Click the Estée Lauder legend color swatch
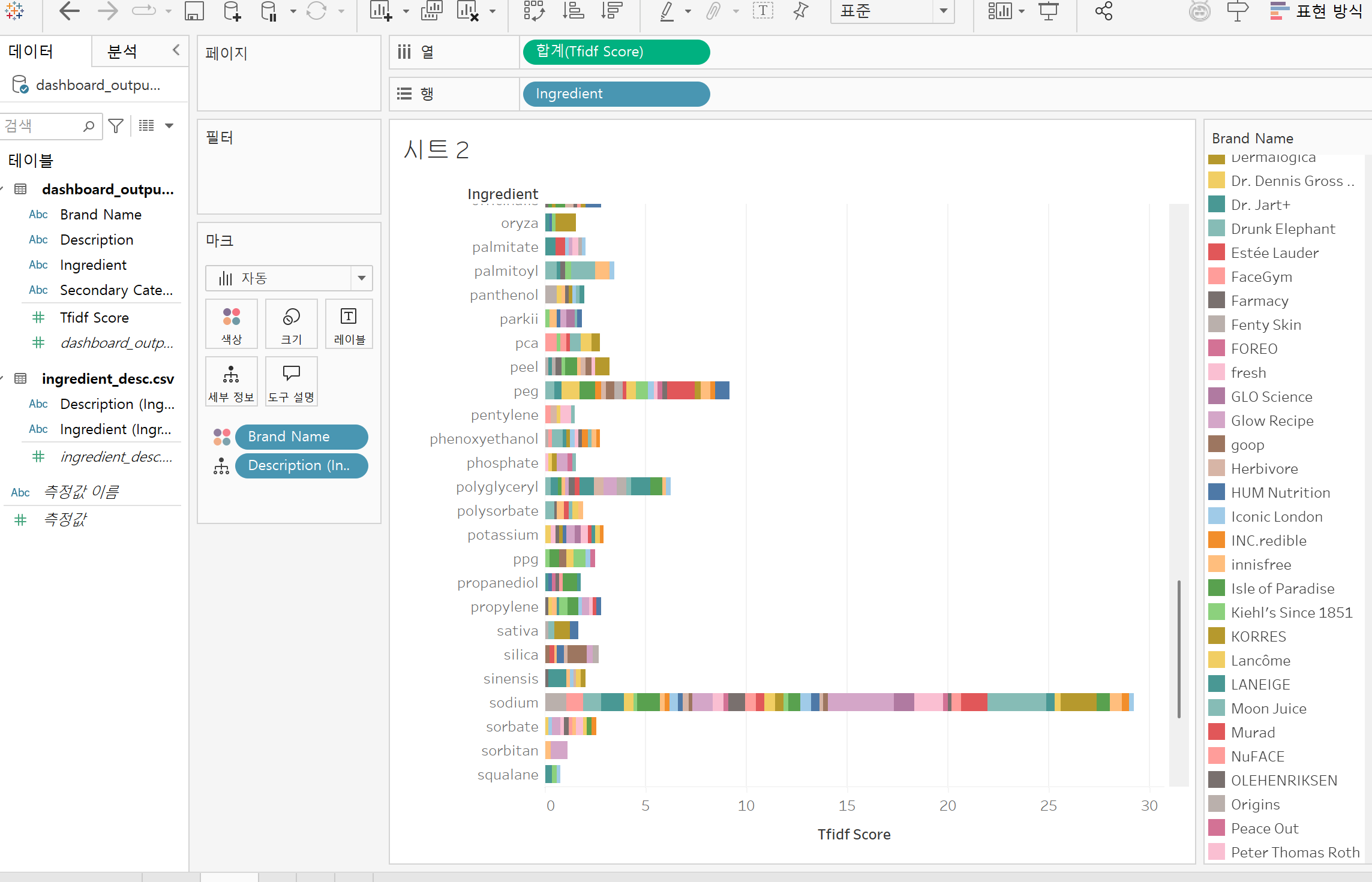 click(x=1216, y=252)
